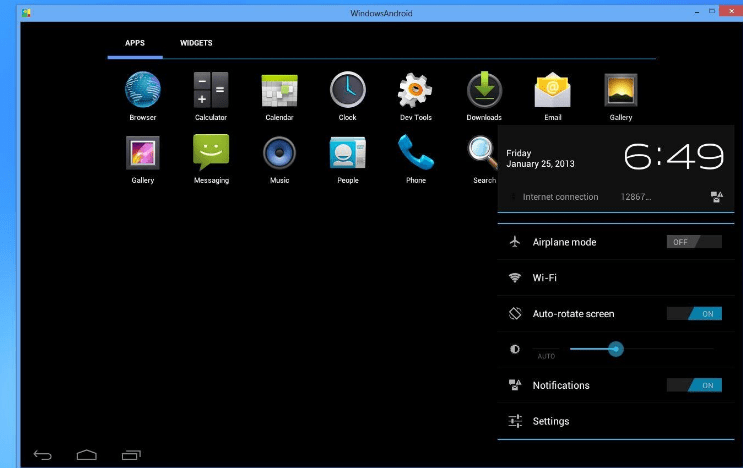Open the Clock app

[x=347, y=91]
